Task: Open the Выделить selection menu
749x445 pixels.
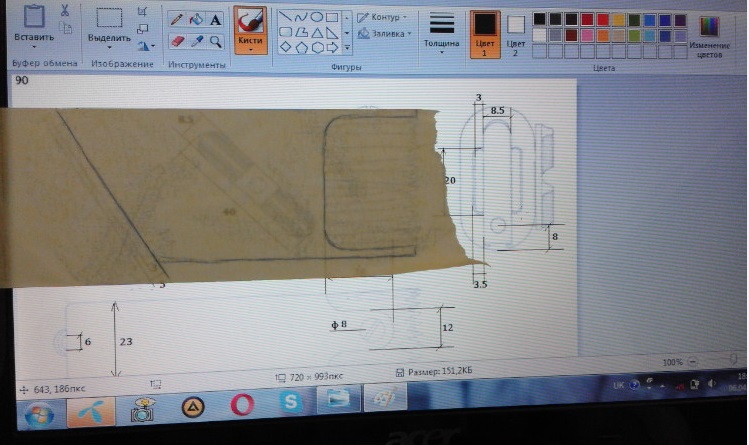Action: pos(108,39)
